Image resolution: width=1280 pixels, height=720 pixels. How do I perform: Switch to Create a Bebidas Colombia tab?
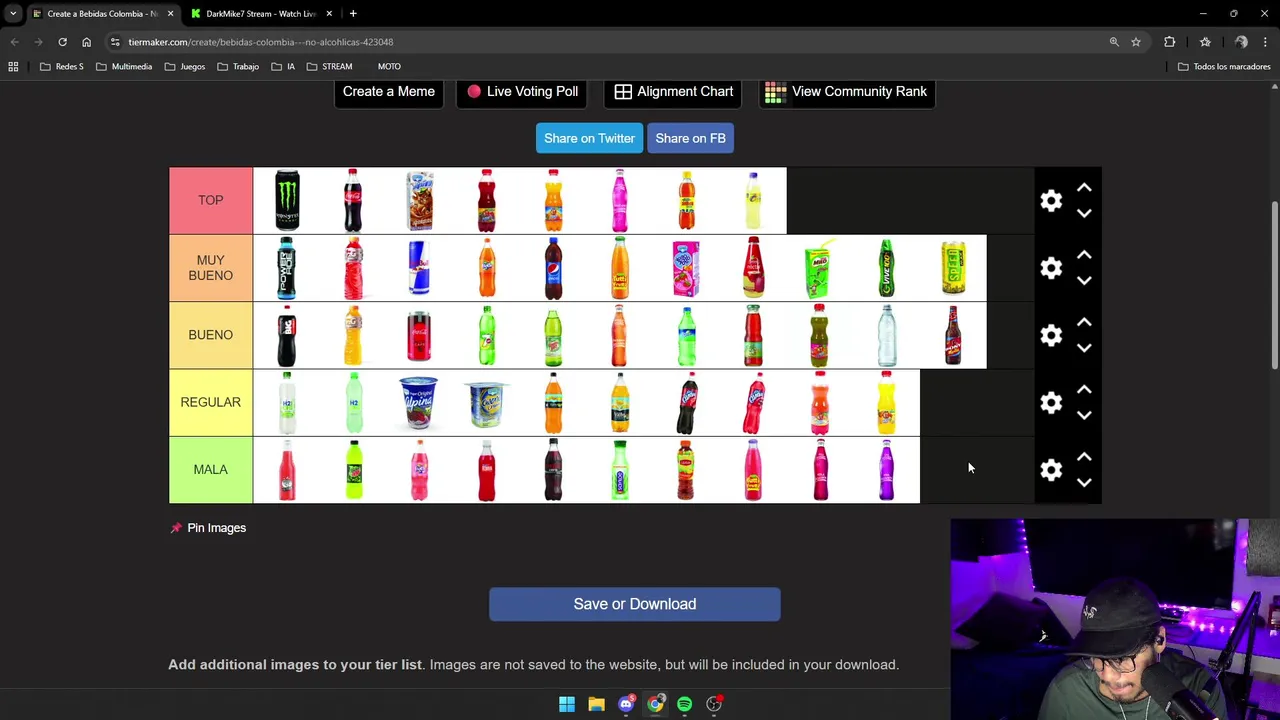click(x=102, y=14)
